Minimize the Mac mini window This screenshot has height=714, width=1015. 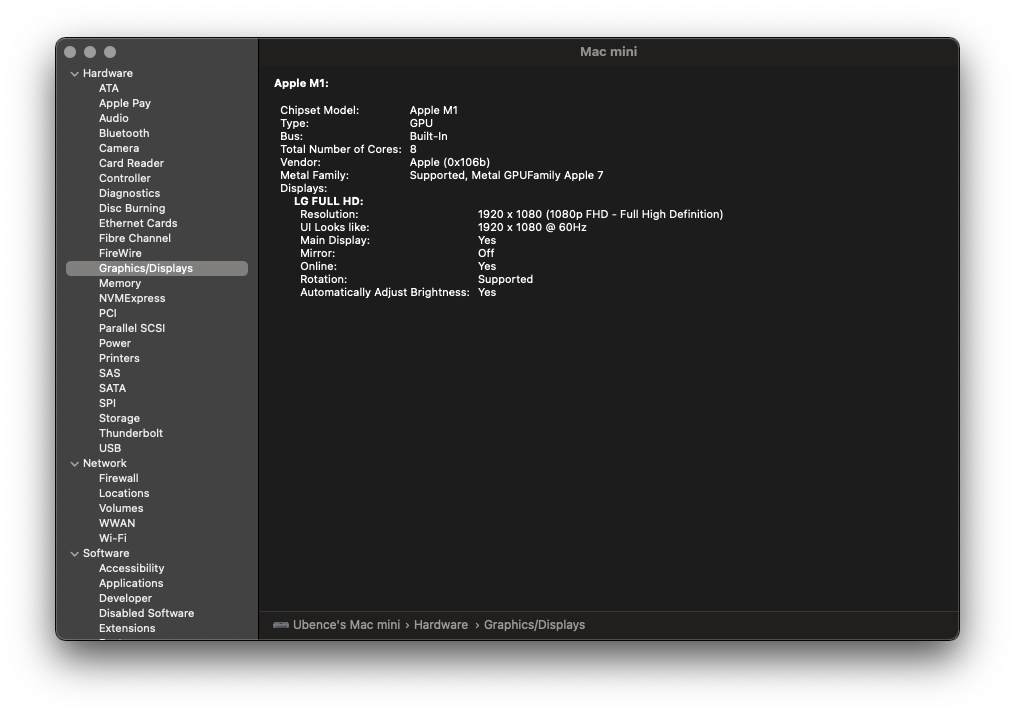coord(90,52)
